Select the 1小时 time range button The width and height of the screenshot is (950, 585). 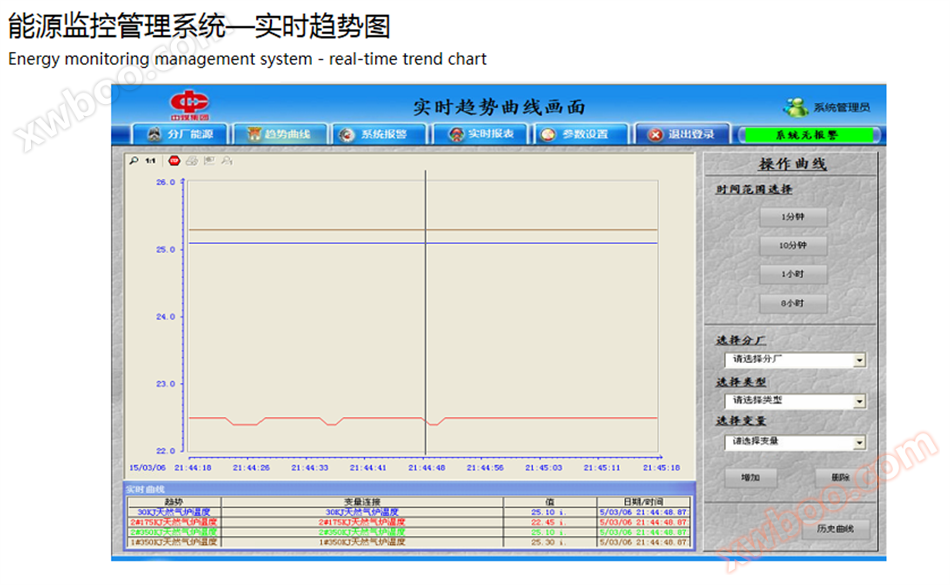(792, 274)
